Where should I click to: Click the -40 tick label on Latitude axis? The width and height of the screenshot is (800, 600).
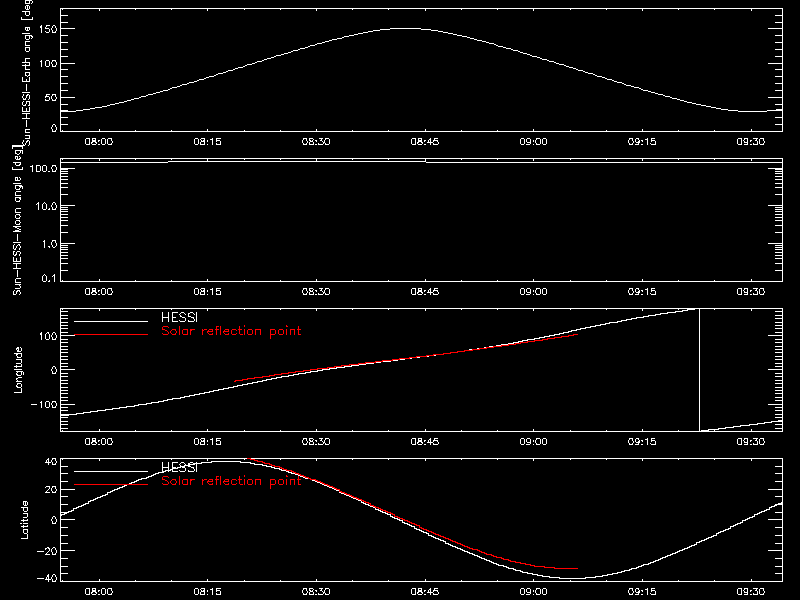point(47,578)
